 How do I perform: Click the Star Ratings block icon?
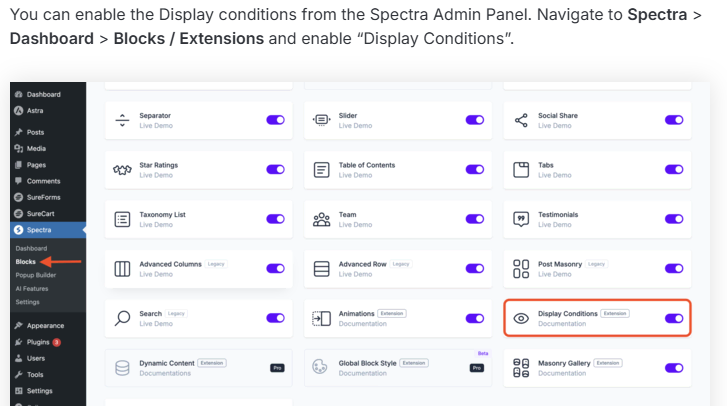pos(122,169)
